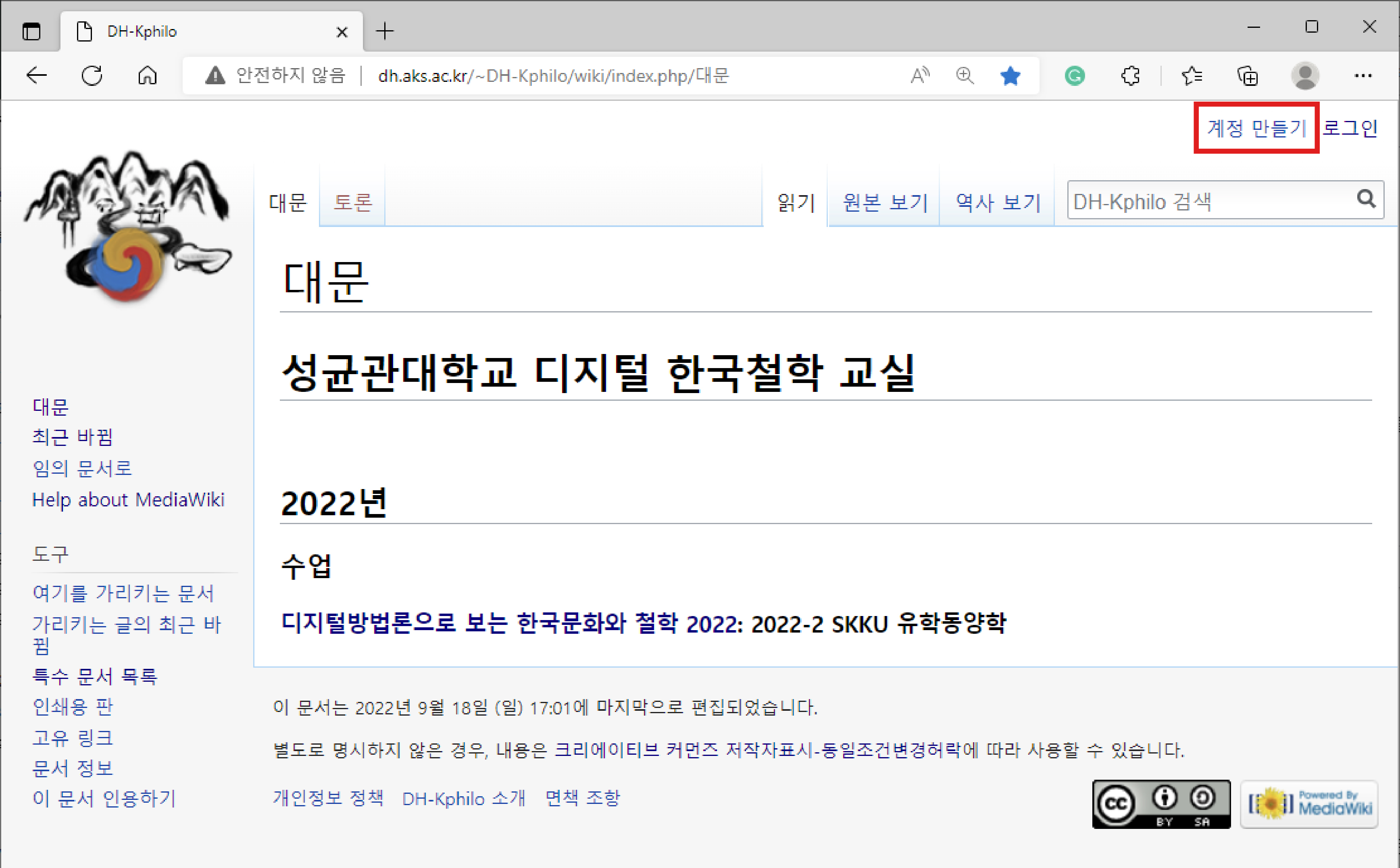Open browser settings three-dots menu
Viewport: 1400px width, 868px height.
pos(1362,75)
